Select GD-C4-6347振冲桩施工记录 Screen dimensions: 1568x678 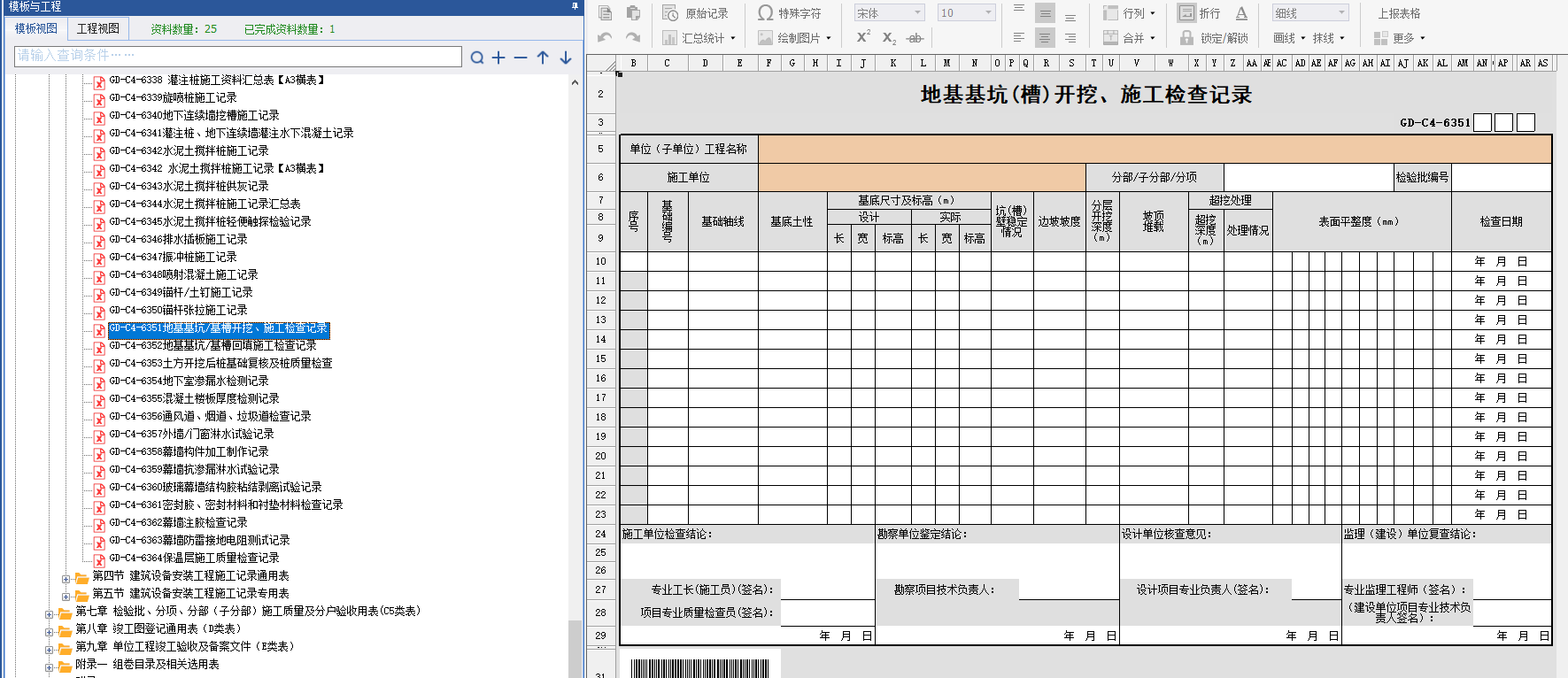click(x=173, y=257)
